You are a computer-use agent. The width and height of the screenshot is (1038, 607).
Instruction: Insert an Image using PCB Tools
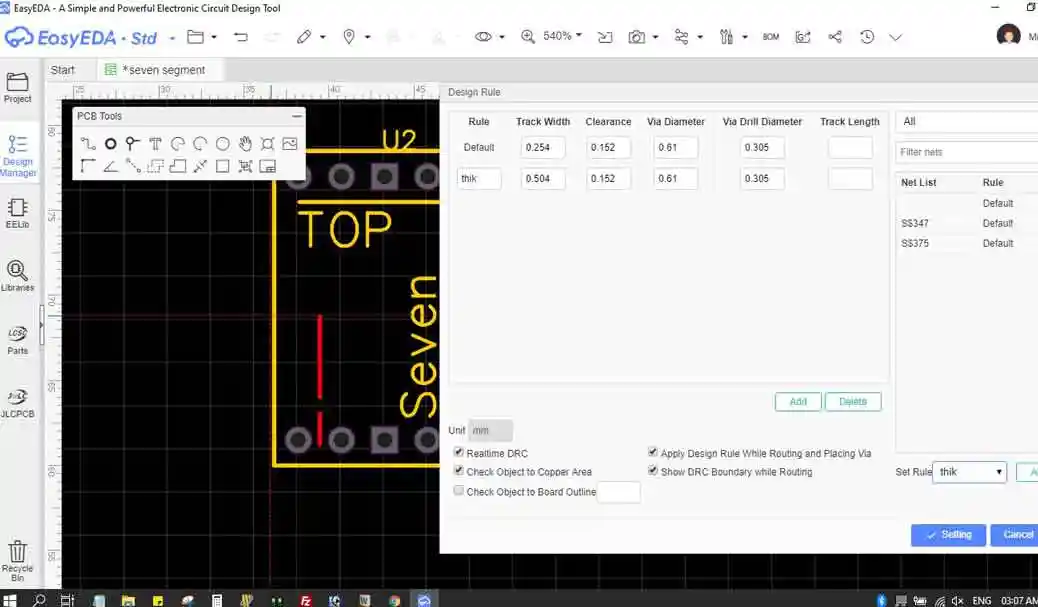289,143
